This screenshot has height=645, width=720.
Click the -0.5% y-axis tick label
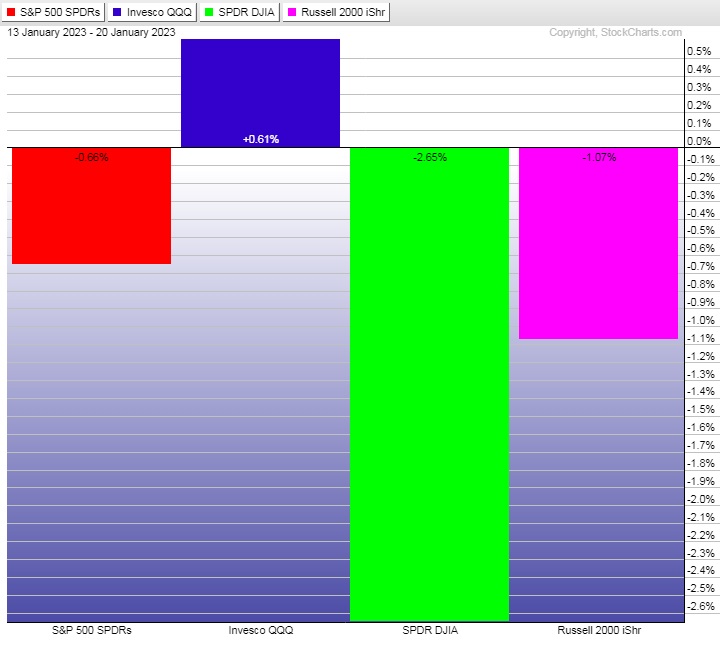click(x=701, y=230)
